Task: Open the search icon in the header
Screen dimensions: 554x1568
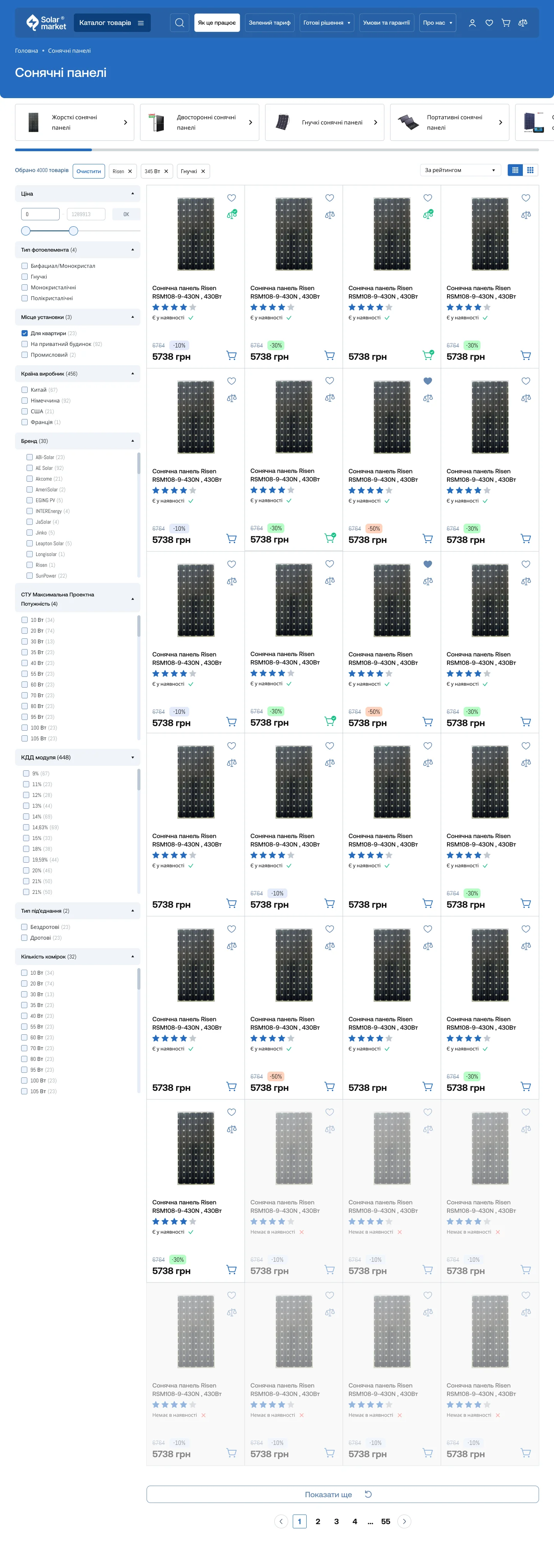Action: 180,23
